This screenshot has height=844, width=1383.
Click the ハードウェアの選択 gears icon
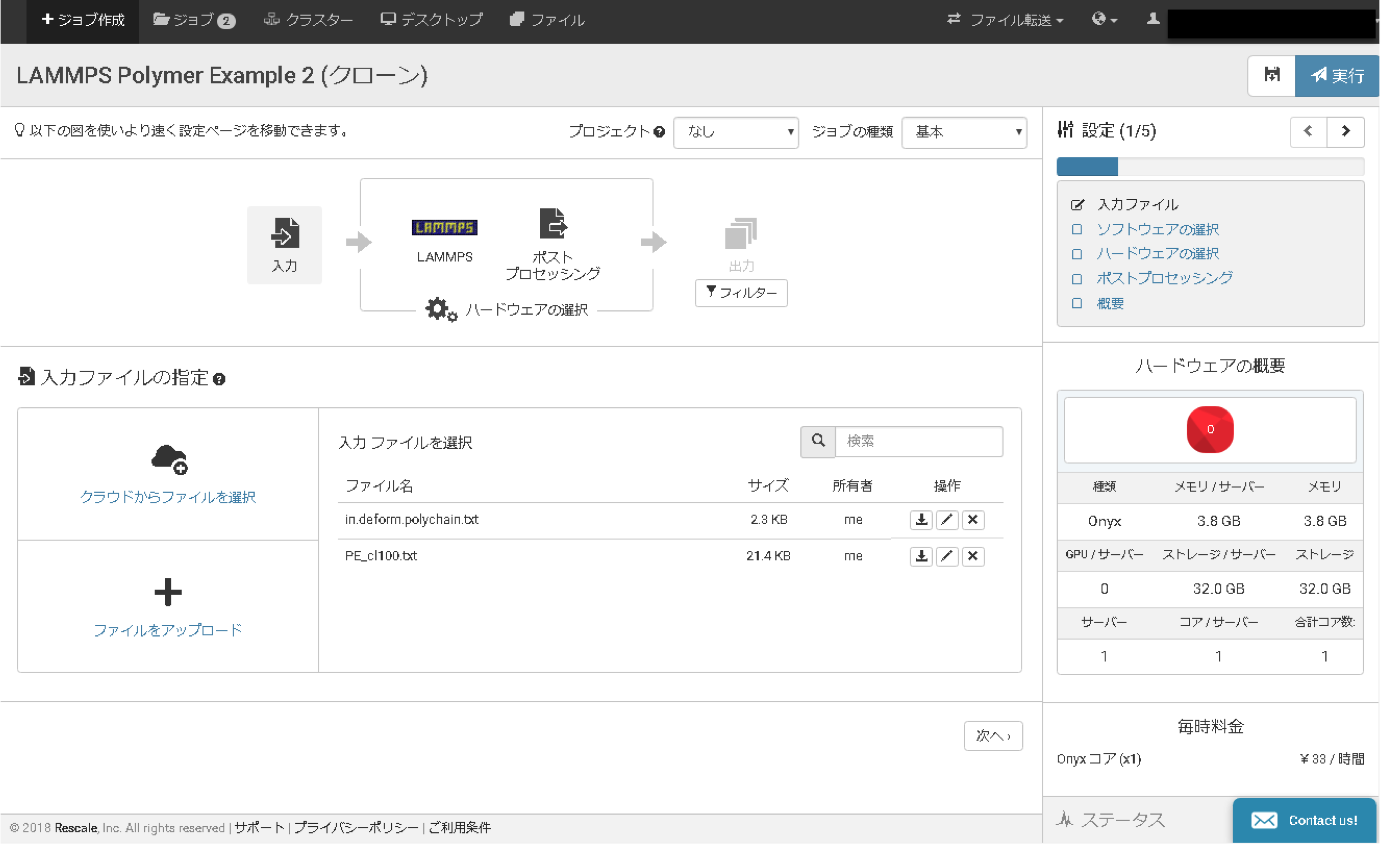tap(441, 309)
